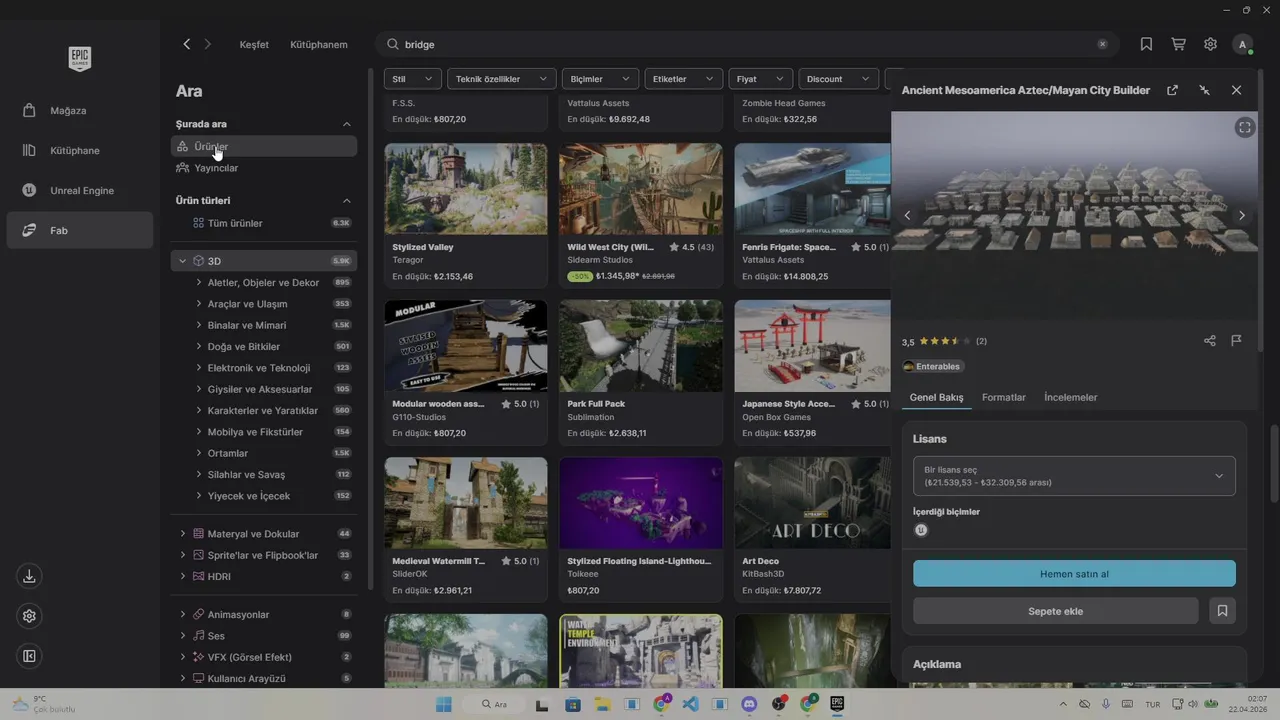Viewport: 1280px width, 720px height.
Task: Open the Mağaza sidebar icon
Action: pyautogui.click(x=29, y=110)
